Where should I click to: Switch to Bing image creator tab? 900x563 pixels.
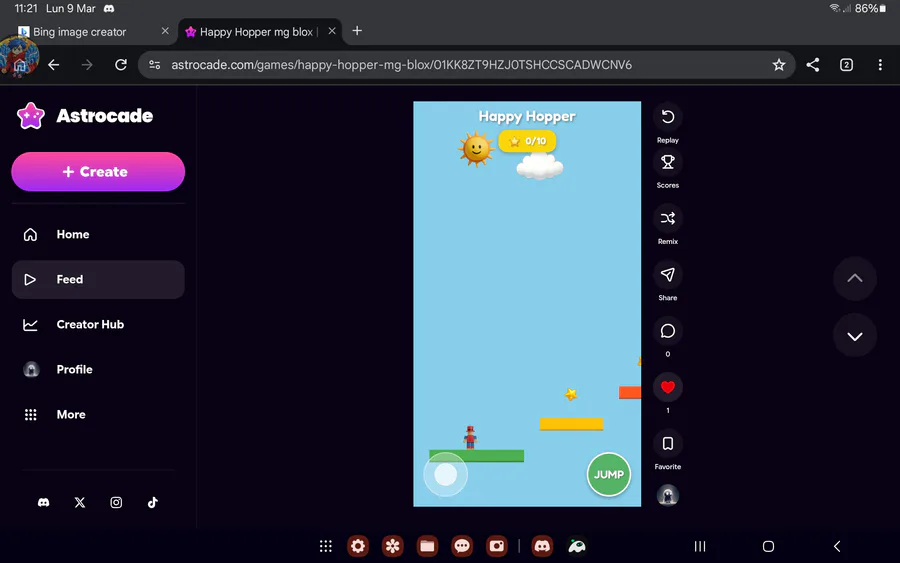pyautogui.click(x=80, y=32)
